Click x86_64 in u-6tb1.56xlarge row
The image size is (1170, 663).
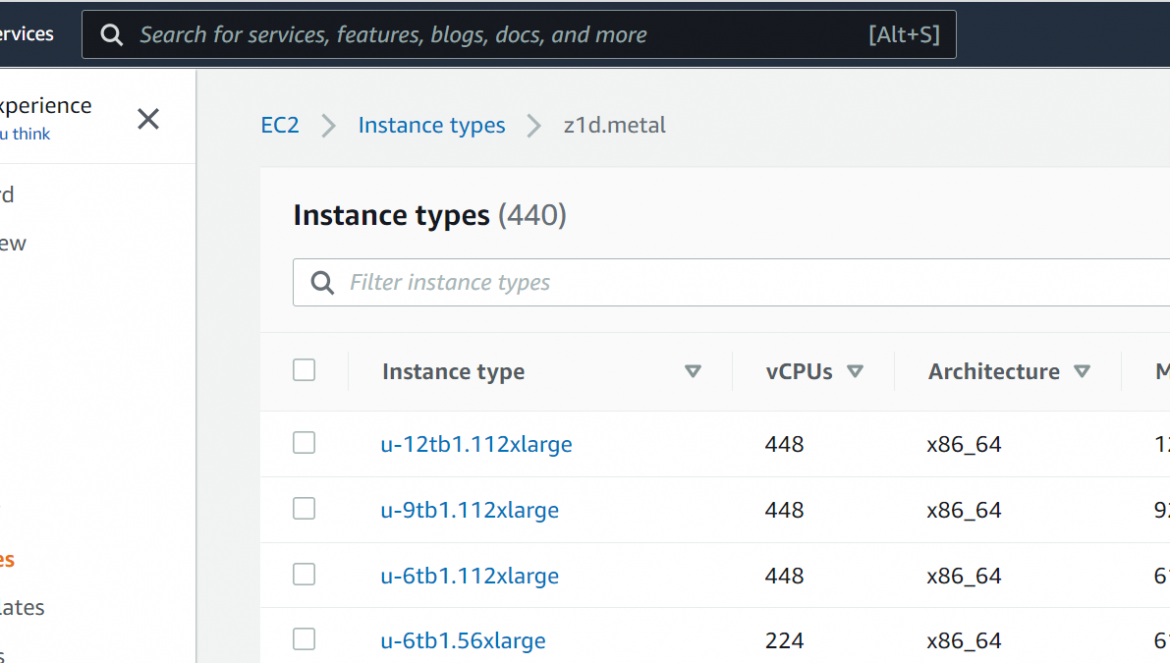964,641
